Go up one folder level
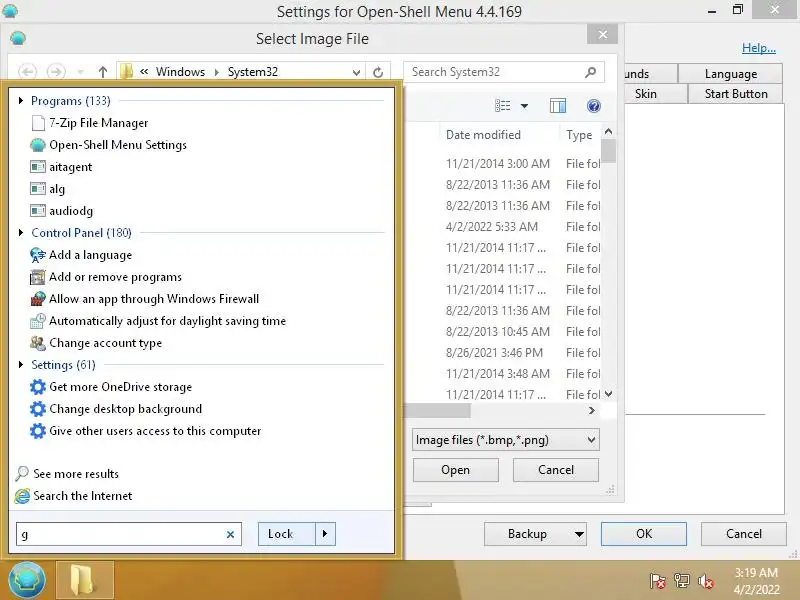The image size is (800, 600). 103,72
